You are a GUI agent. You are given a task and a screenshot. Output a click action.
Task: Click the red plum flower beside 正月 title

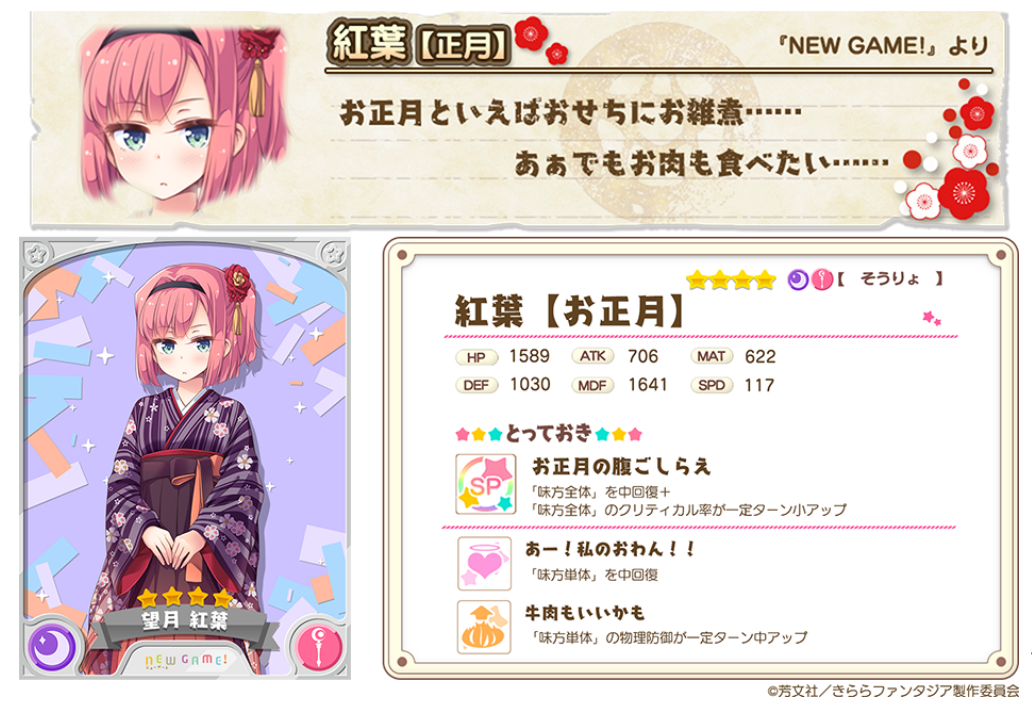tap(530, 34)
